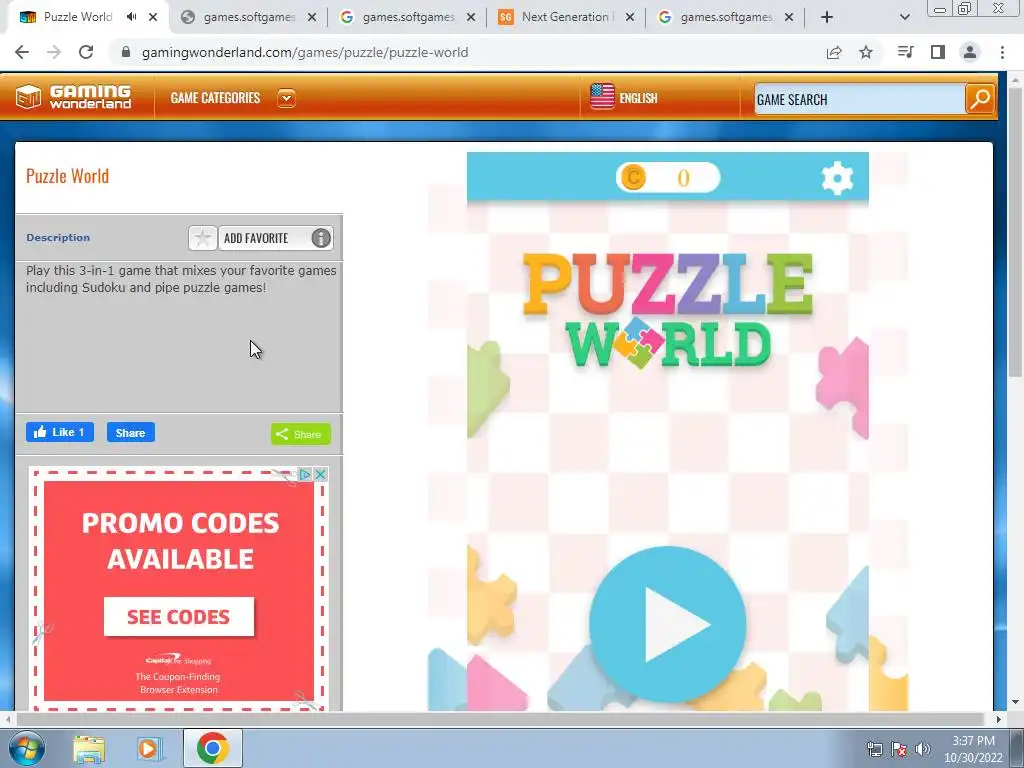Open the Chrome three-dot menu

1002,52
